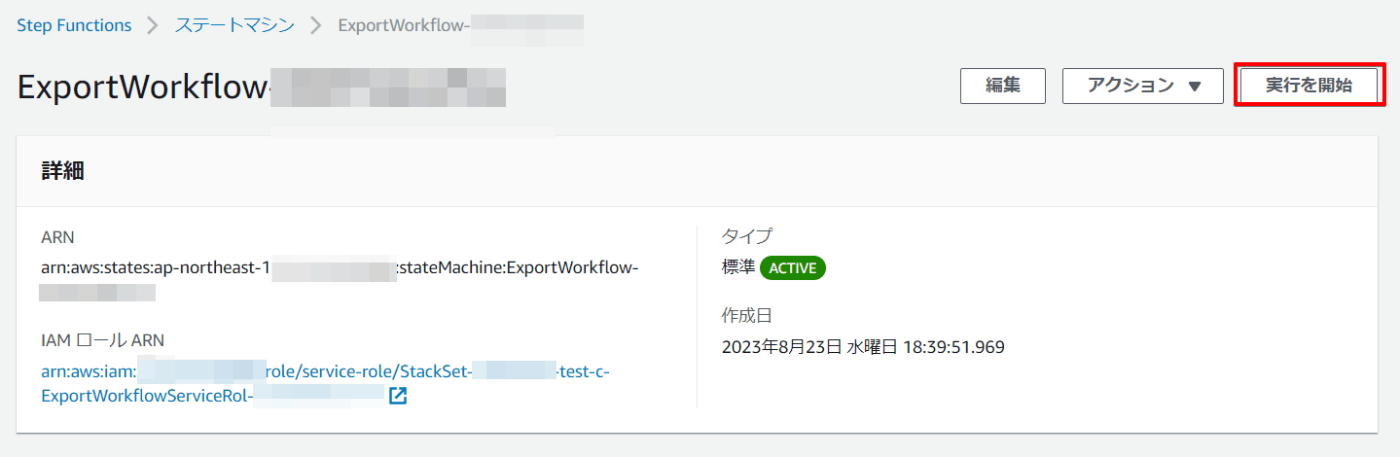Click the 詳細 section header
The width and height of the screenshot is (1400, 457).
coord(62,171)
